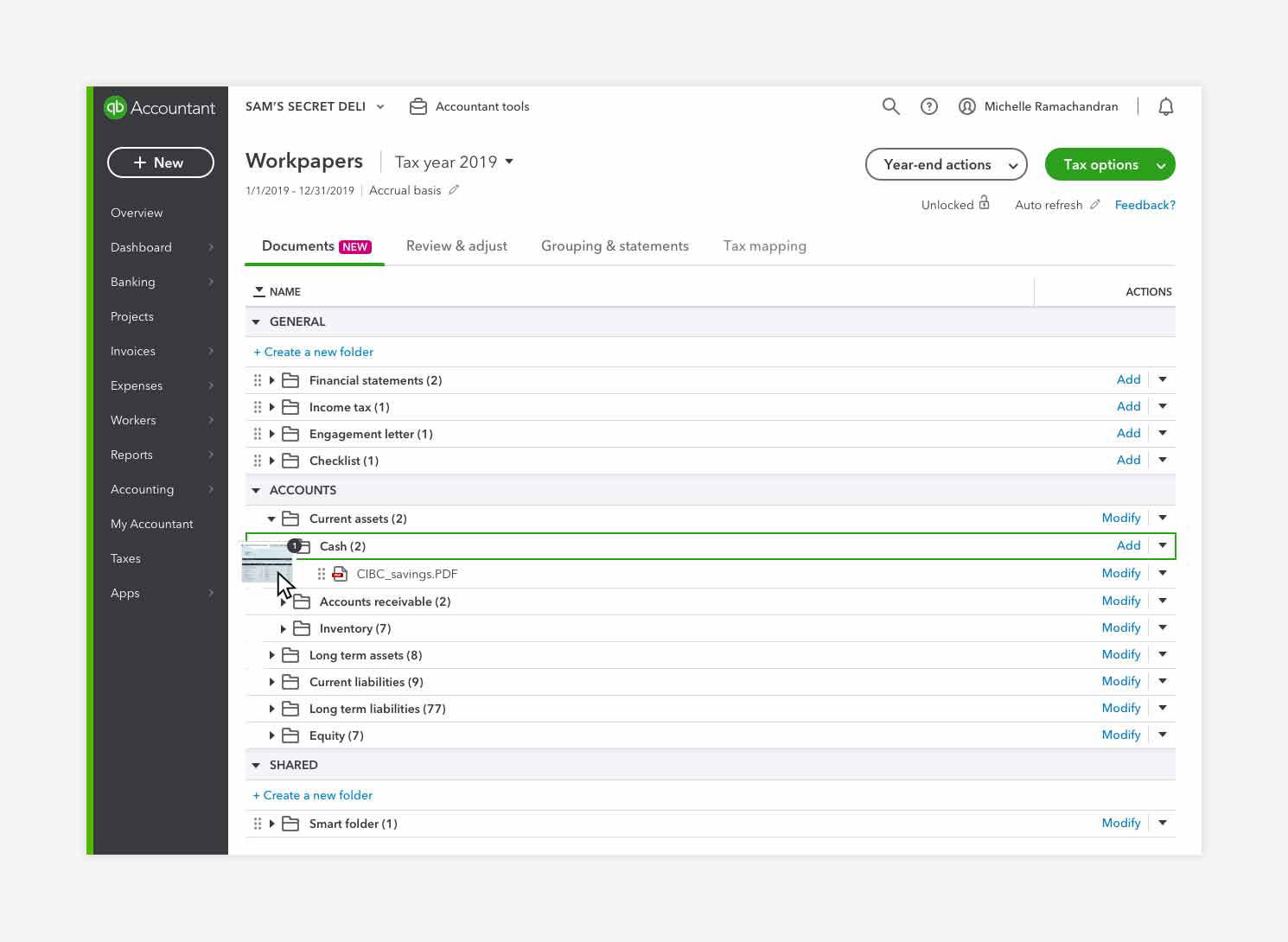Viewport: 1288px width, 942px height.
Task: Click the Feedback? link
Action: (x=1145, y=205)
